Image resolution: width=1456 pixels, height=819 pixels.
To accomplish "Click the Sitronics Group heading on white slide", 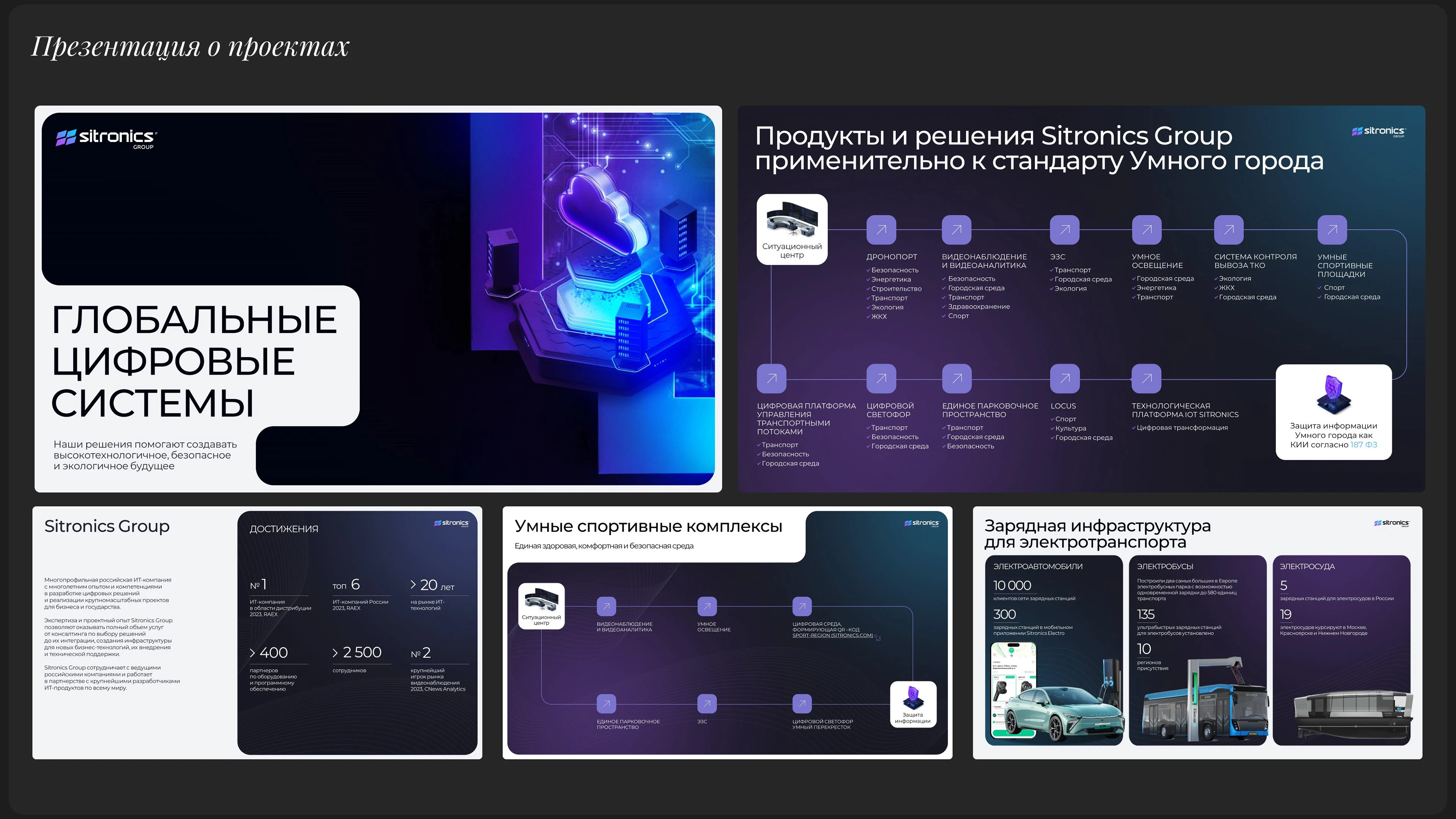I will tap(107, 526).
